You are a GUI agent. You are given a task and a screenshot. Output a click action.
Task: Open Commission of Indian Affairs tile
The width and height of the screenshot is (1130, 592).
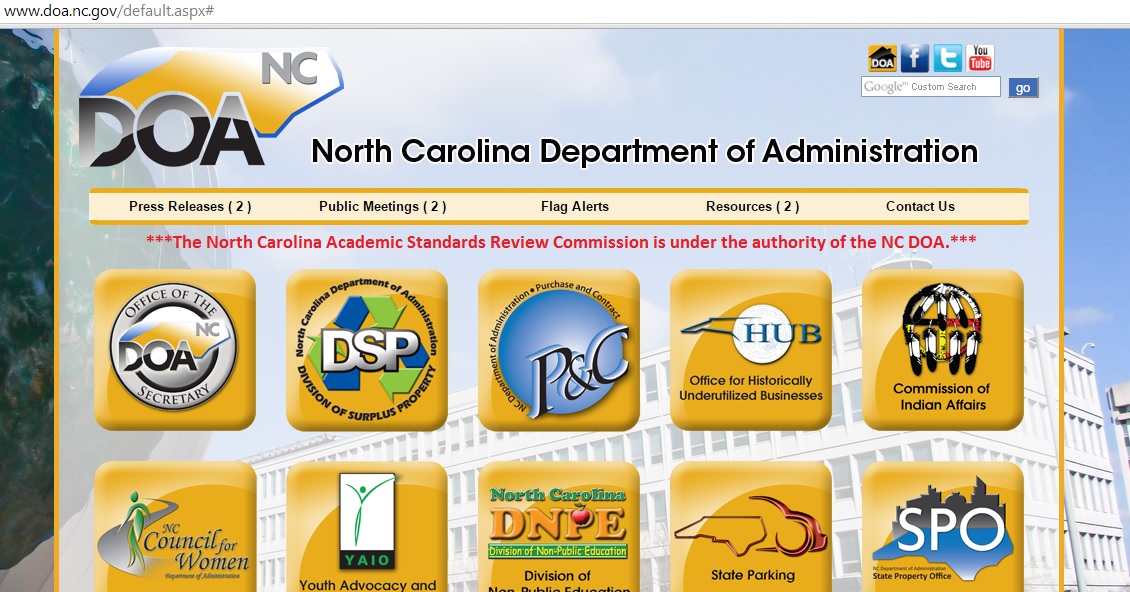click(x=942, y=350)
